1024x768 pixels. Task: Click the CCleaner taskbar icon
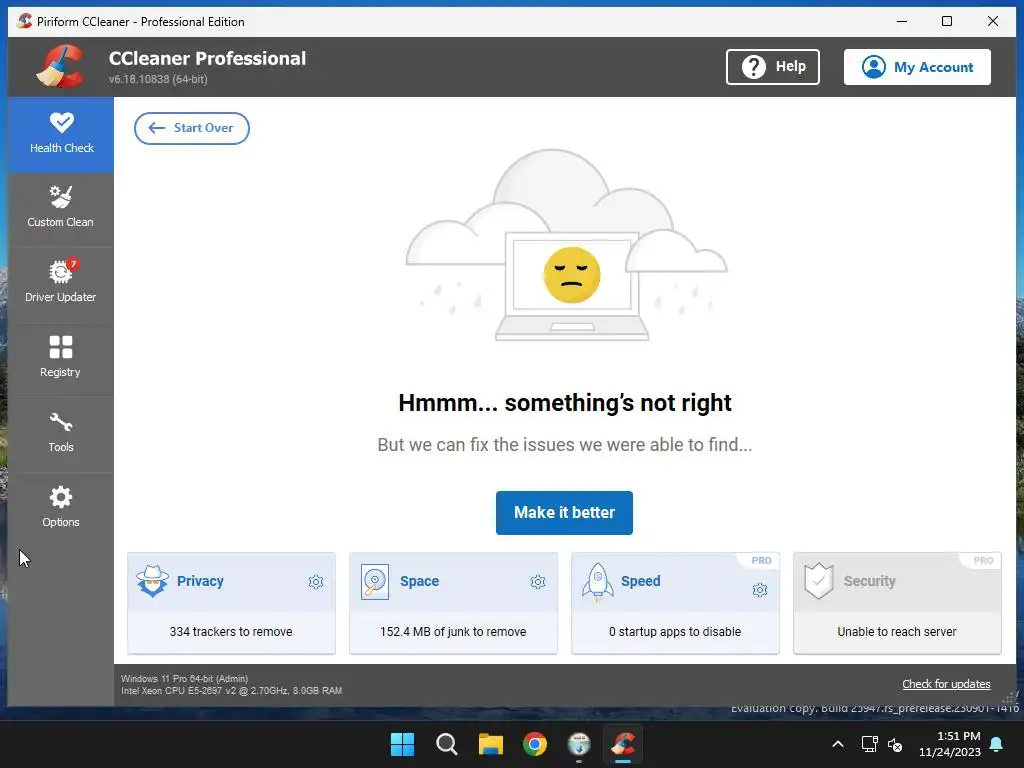(623, 744)
